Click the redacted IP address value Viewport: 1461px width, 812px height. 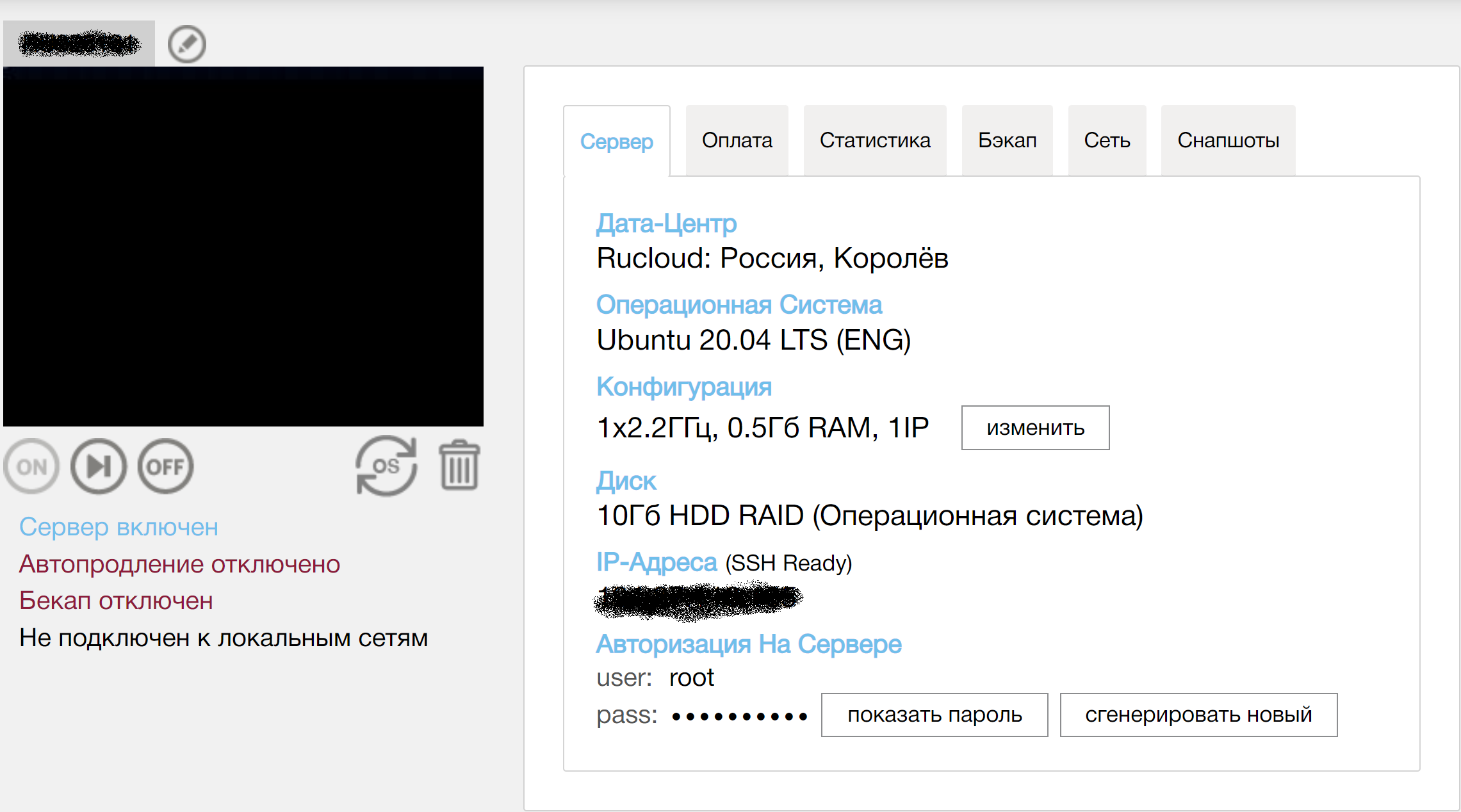pyautogui.click(x=698, y=600)
